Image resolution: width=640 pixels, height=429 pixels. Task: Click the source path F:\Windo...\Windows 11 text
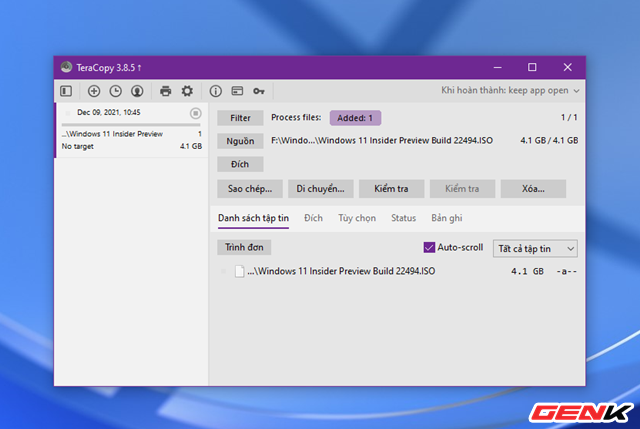point(382,140)
